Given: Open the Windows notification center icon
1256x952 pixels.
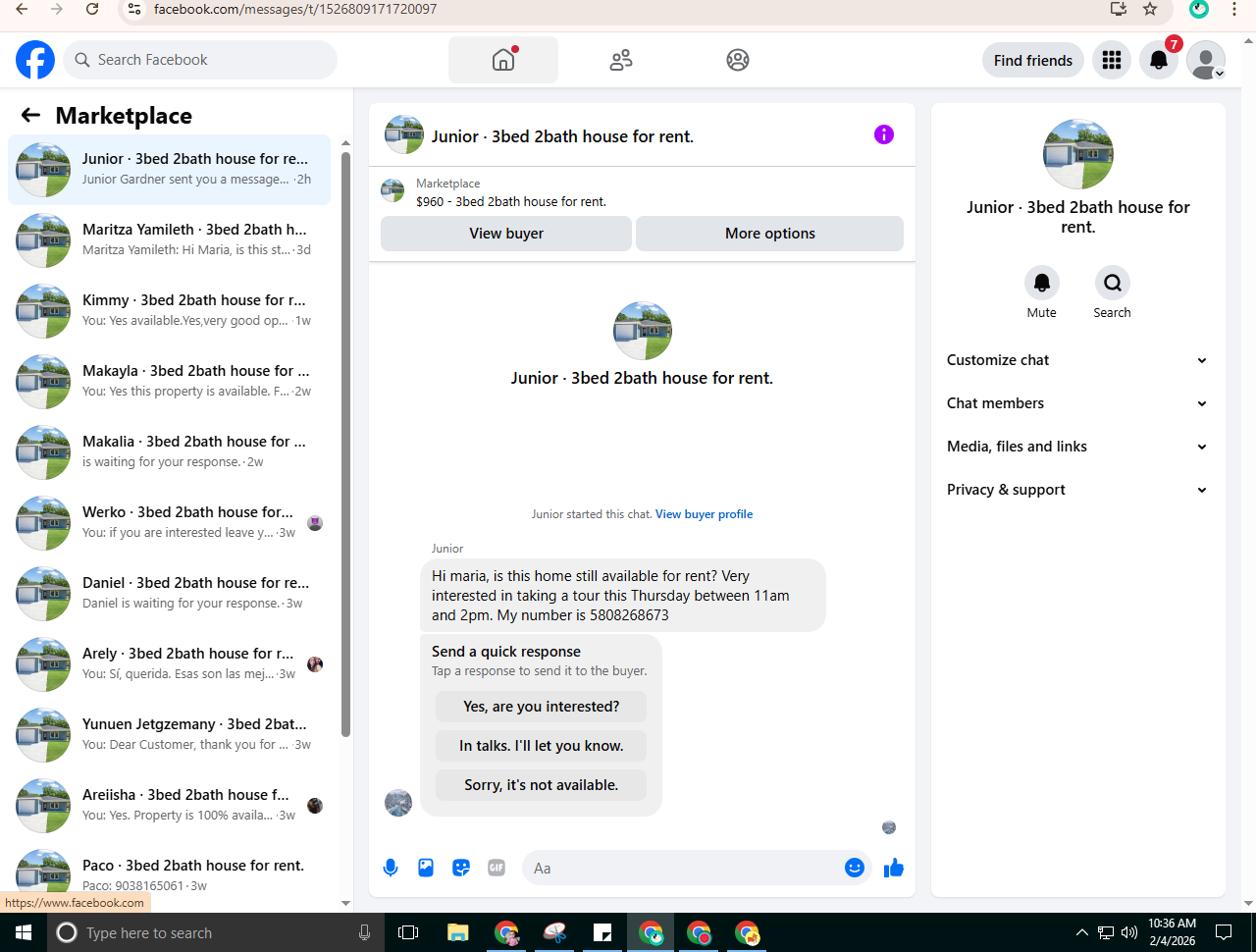Looking at the screenshot, I should click(1224, 932).
